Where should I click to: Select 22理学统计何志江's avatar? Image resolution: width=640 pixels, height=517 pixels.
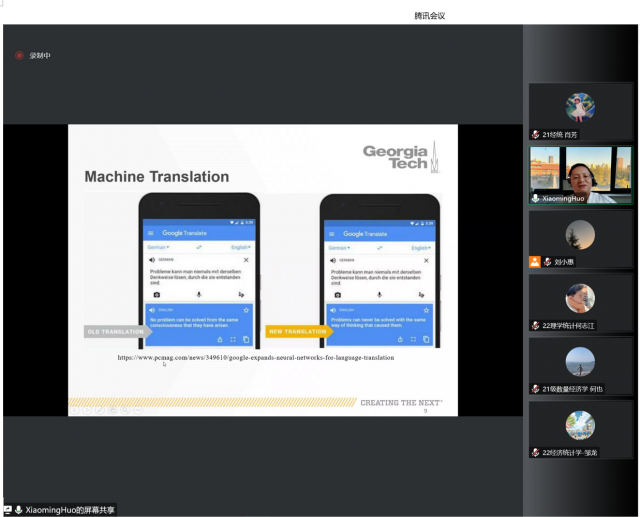click(x=580, y=298)
